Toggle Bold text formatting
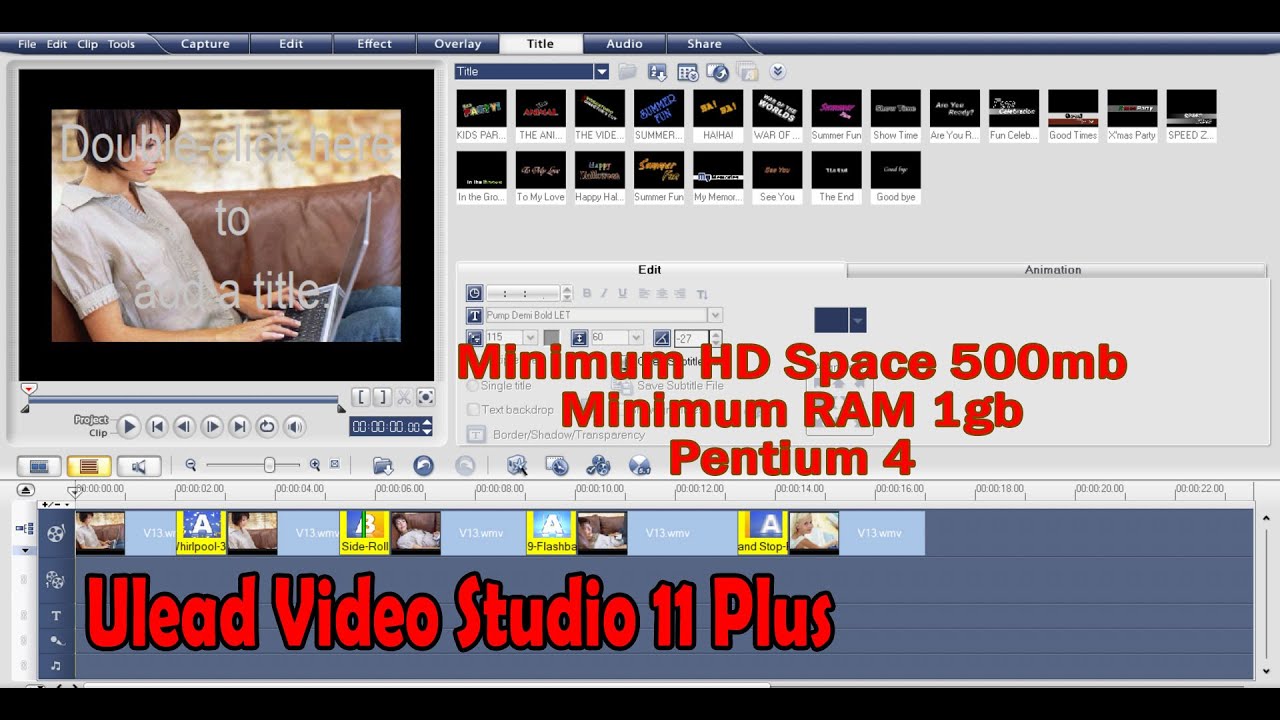Screen dimensions: 1280x720 tap(587, 294)
